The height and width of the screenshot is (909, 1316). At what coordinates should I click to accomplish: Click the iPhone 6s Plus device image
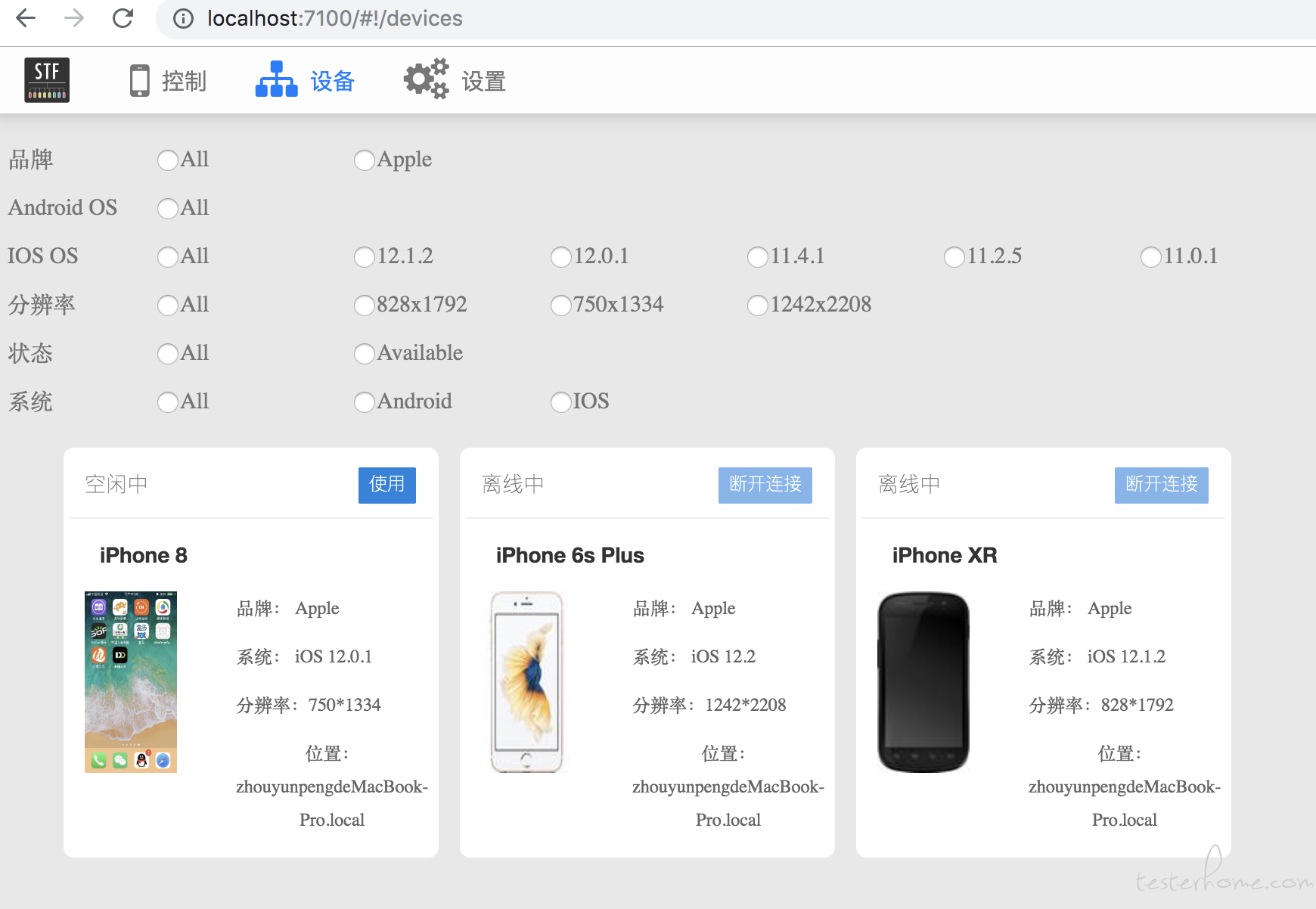coord(526,682)
